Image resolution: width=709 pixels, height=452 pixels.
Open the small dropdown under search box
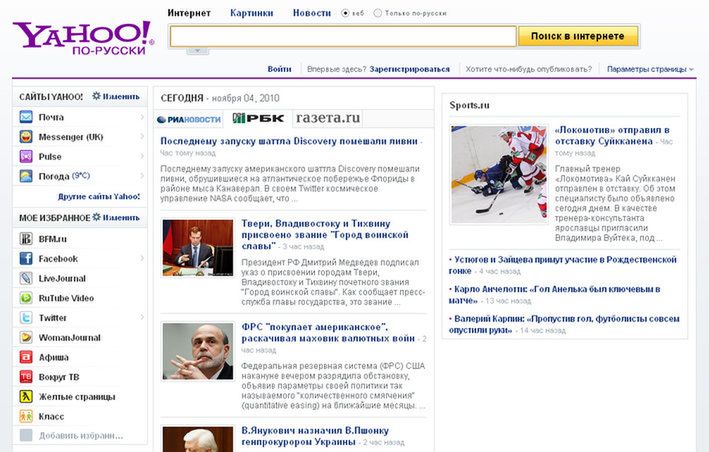pyautogui.click(x=198, y=51)
